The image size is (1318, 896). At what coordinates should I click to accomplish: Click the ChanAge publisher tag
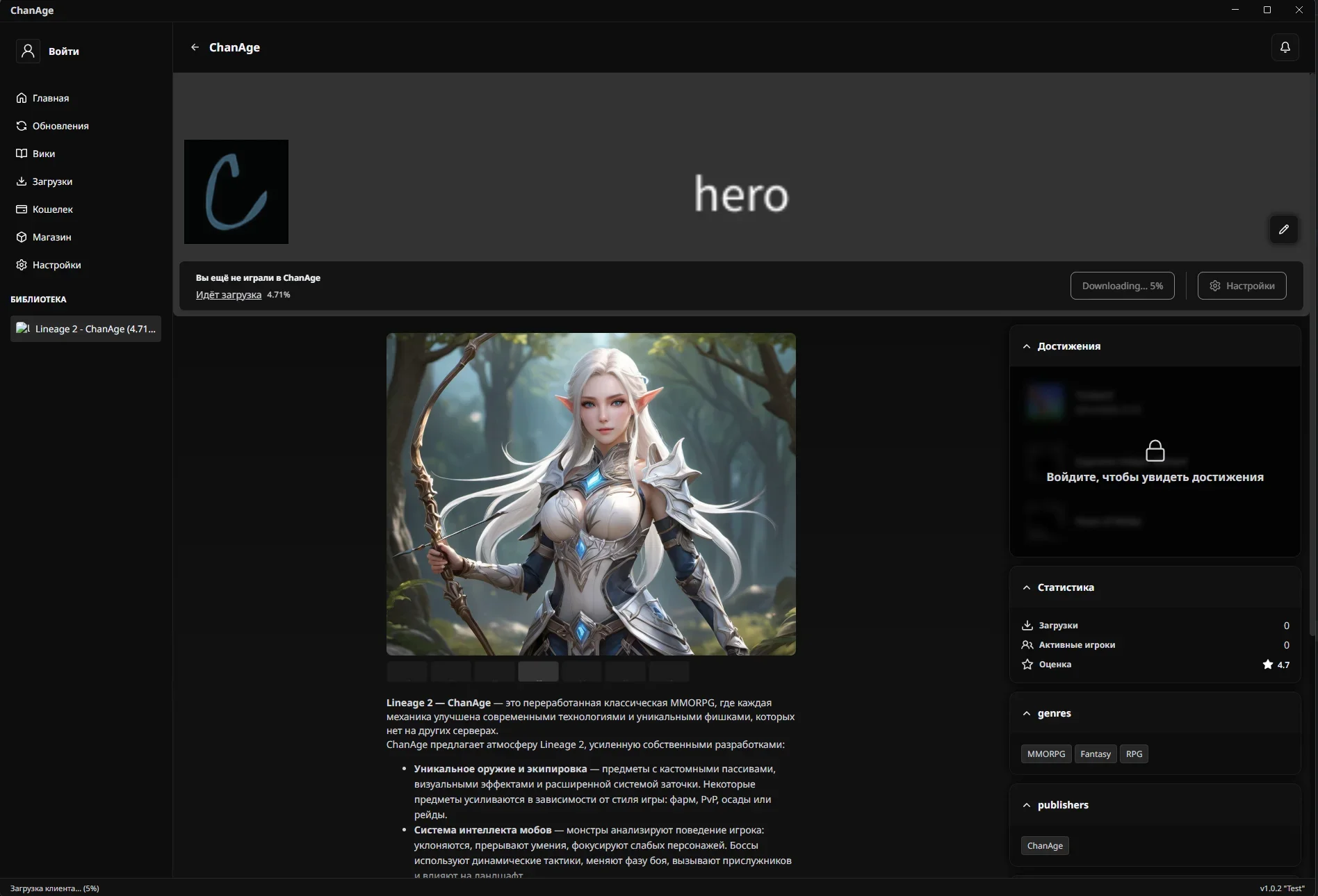coord(1045,846)
